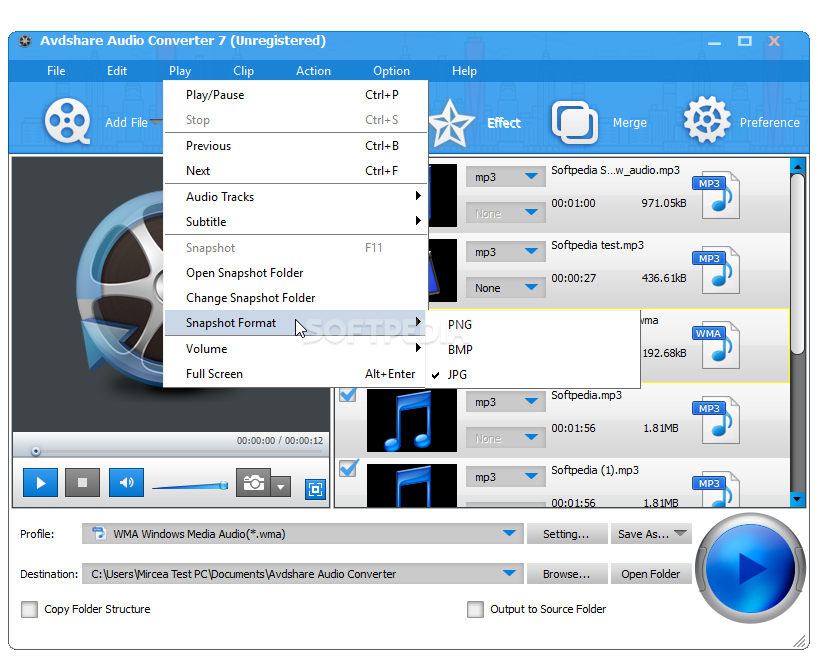Uncheck the Softpedia (1).mp3 file checkbox
Image resolution: width=818 pixels, height=658 pixels.
(x=348, y=468)
